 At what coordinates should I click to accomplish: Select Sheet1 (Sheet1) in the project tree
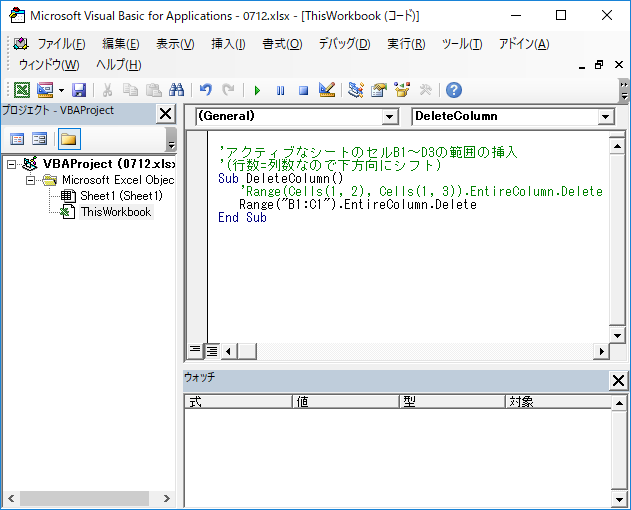pos(121,196)
